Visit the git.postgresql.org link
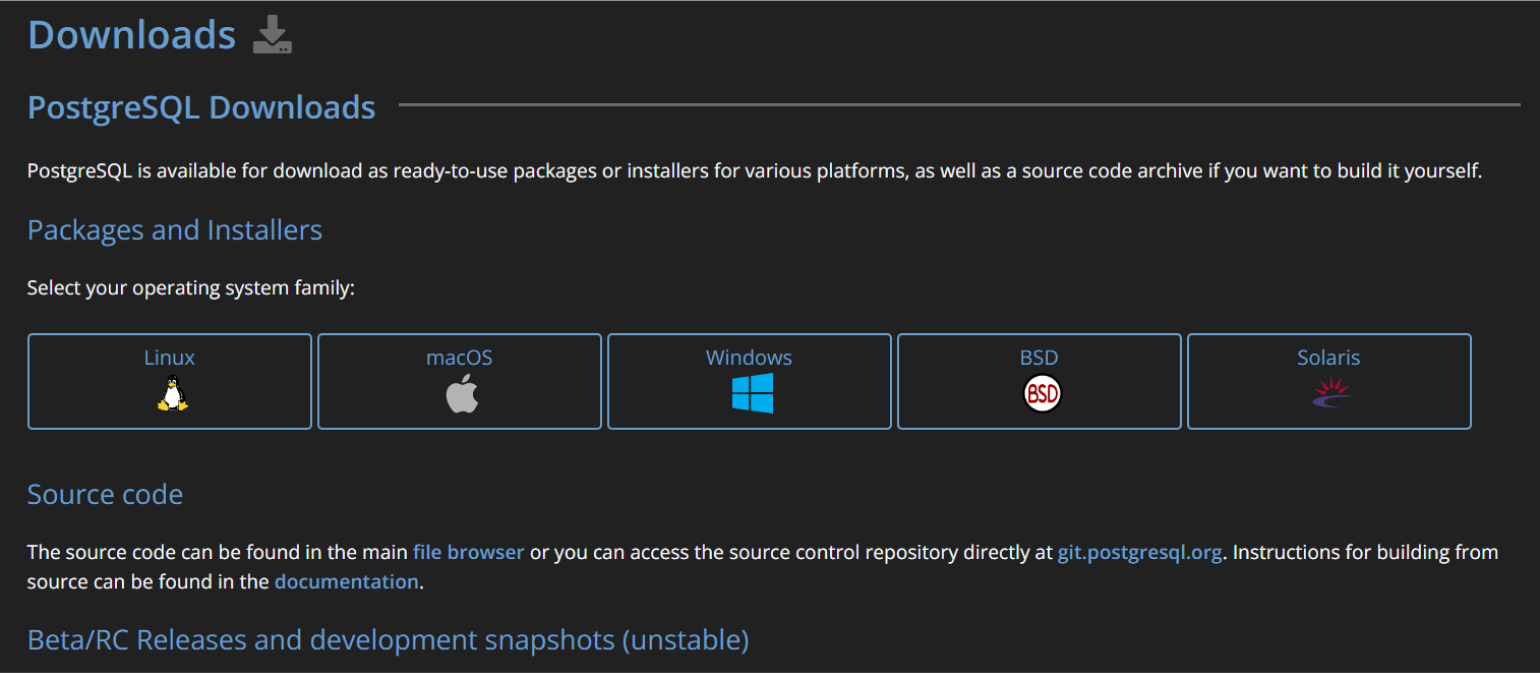Screen dimensions: 1540x673 click(1140, 552)
